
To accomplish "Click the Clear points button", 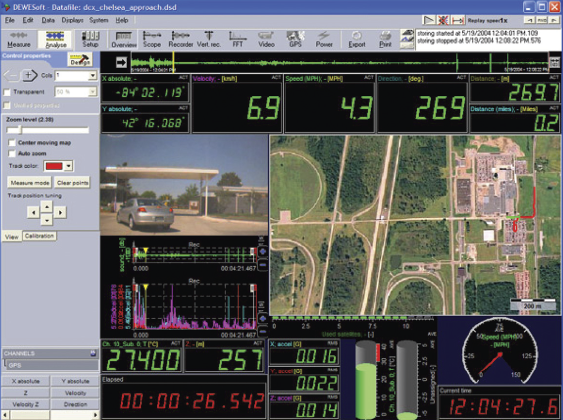I will click(73, 183).
